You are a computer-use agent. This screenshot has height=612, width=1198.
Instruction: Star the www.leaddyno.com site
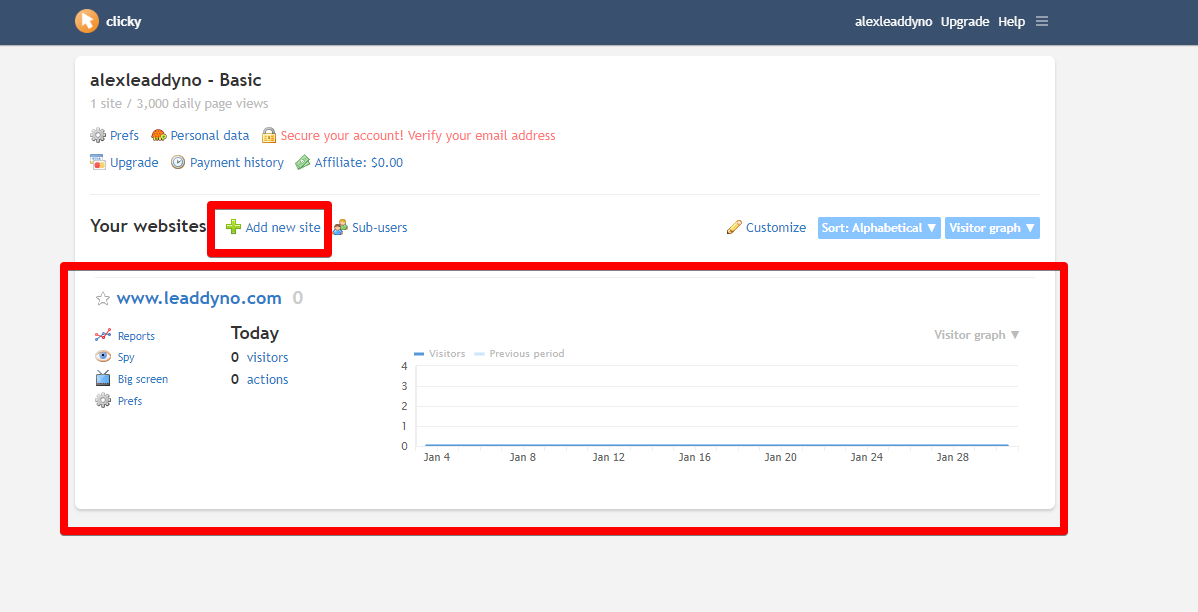coord(102,299)
